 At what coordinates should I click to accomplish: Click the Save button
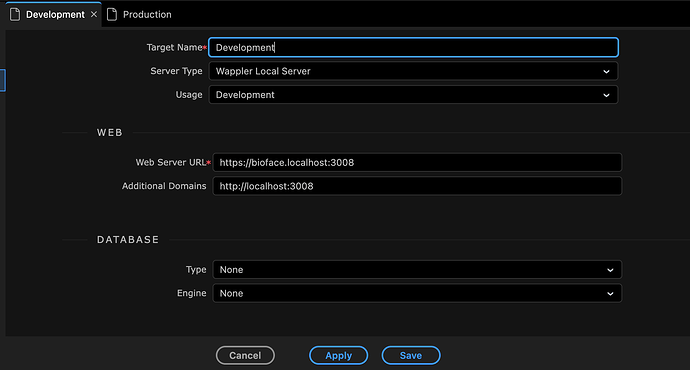pos(411,355)
